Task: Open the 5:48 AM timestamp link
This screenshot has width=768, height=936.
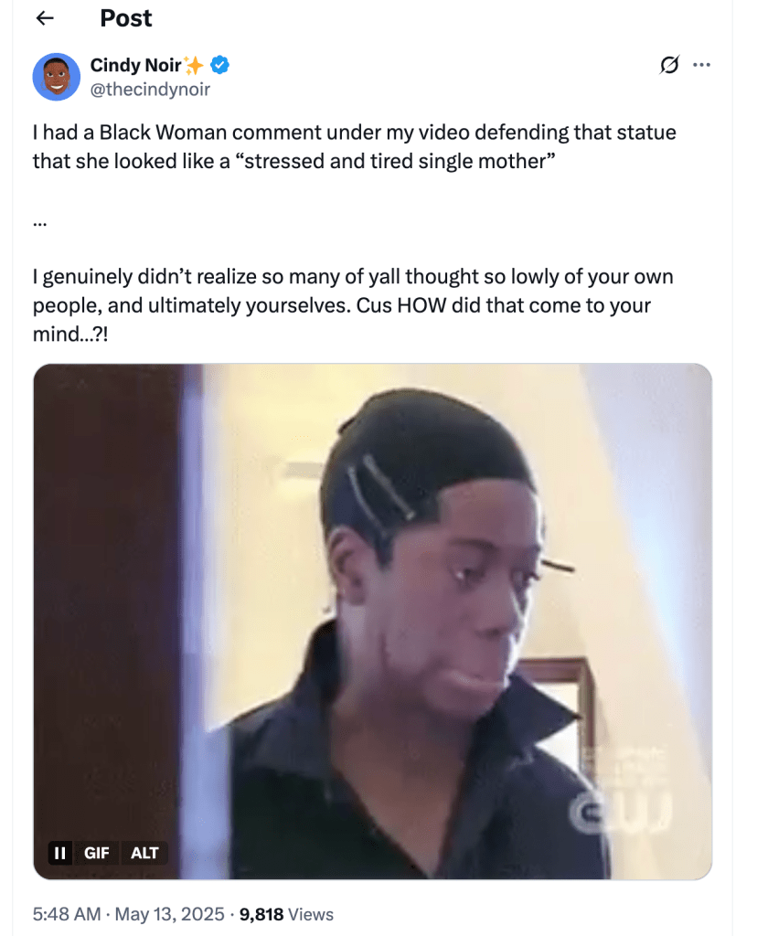Action: click(x=67, y=914)
